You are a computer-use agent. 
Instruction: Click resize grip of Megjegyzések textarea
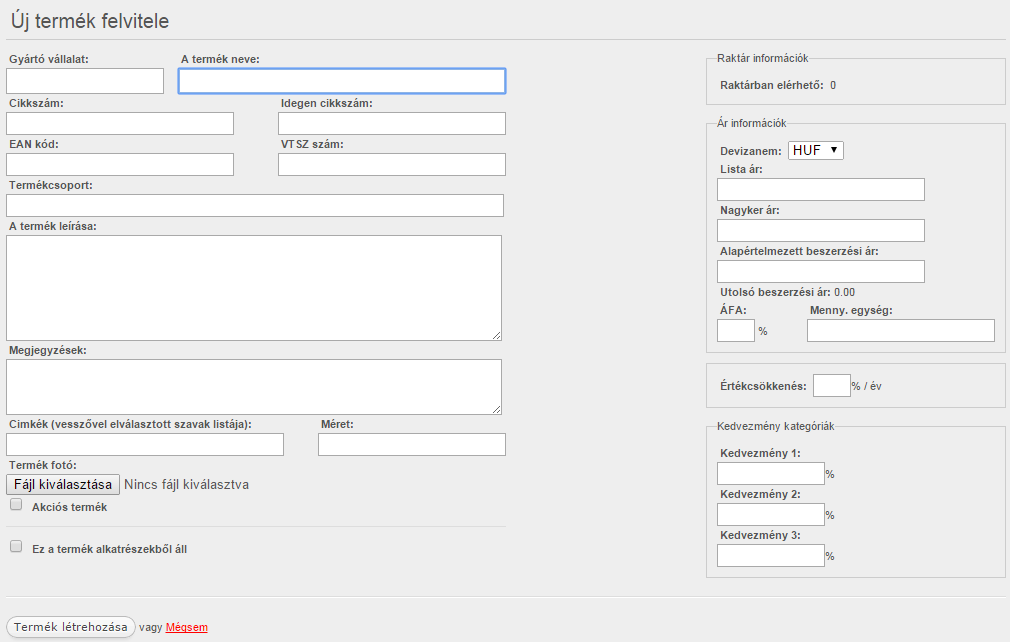(497, 410)
